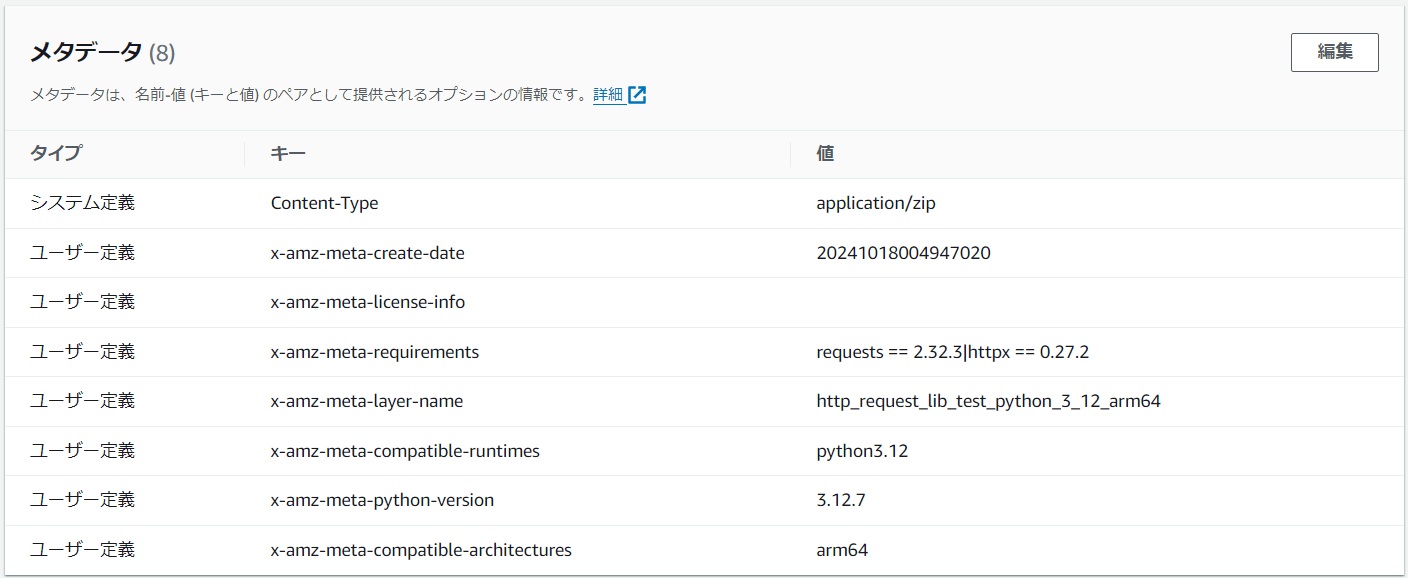Screen dimensions: 1408x578
Task: Click the x-amz-meta-requirements metadata entry
Action: (x=374, y=352)
